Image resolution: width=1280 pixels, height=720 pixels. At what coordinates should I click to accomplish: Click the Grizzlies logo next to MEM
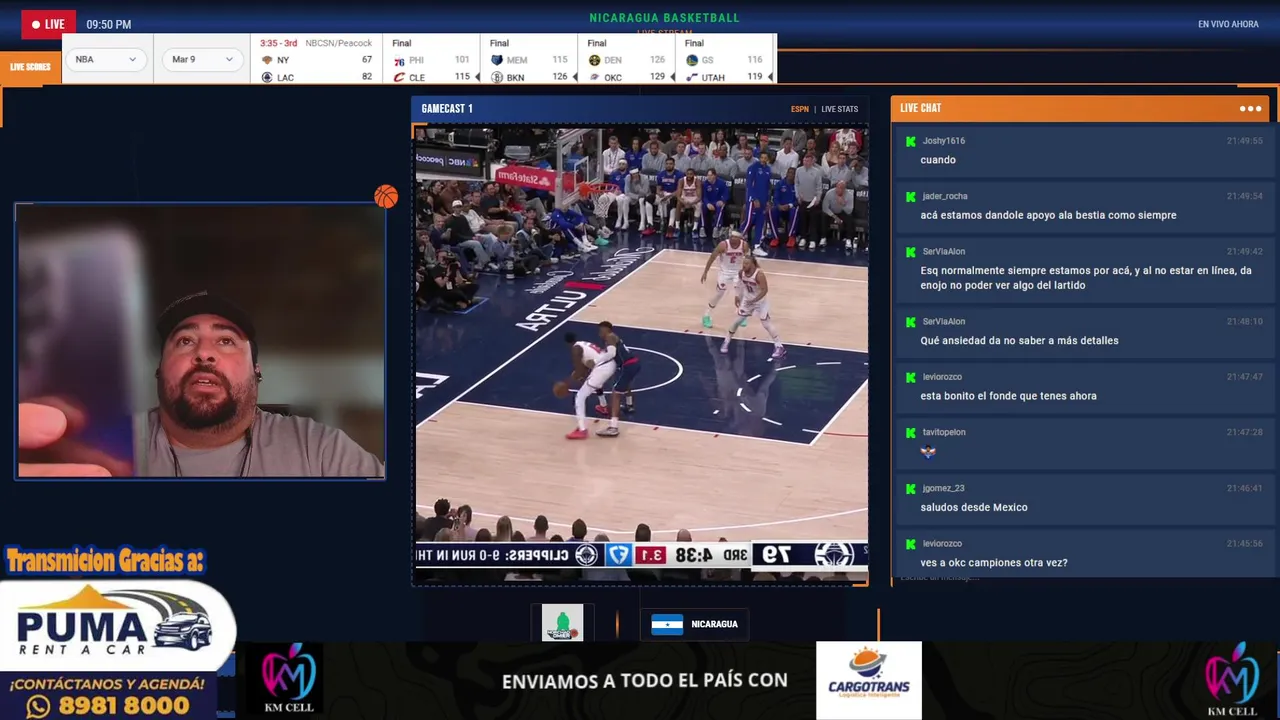pos(497,60)
